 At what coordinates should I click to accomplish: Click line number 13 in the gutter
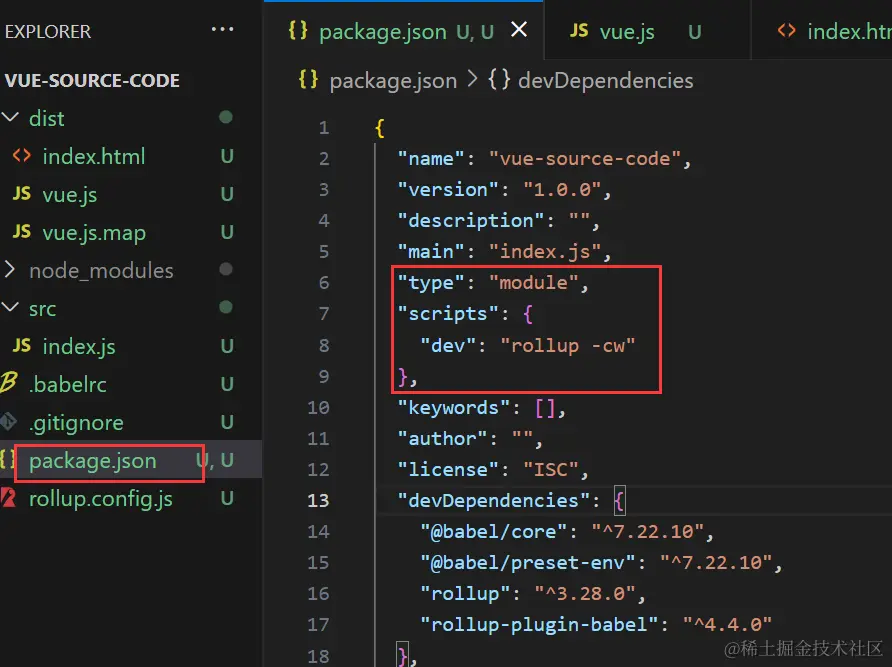coord(318,500)
